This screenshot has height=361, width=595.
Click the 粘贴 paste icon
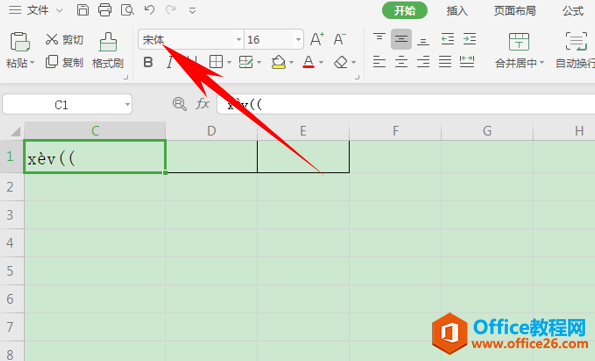coord(20,41)
